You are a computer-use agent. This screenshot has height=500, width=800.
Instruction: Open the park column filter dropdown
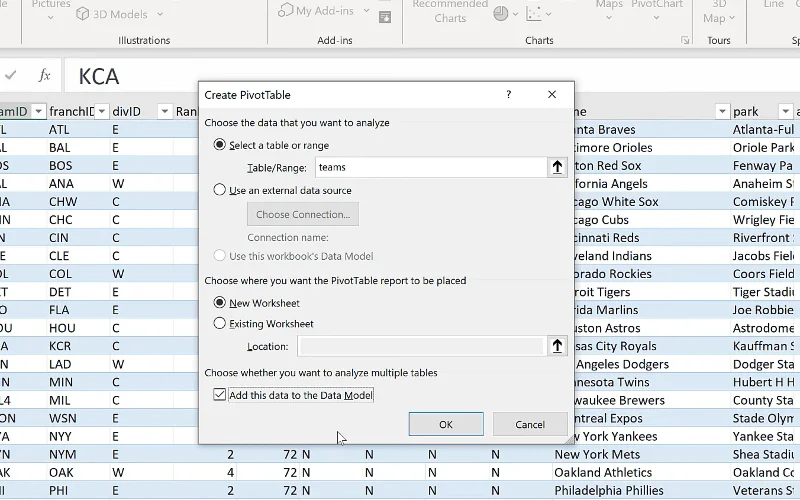click(785, 111)
